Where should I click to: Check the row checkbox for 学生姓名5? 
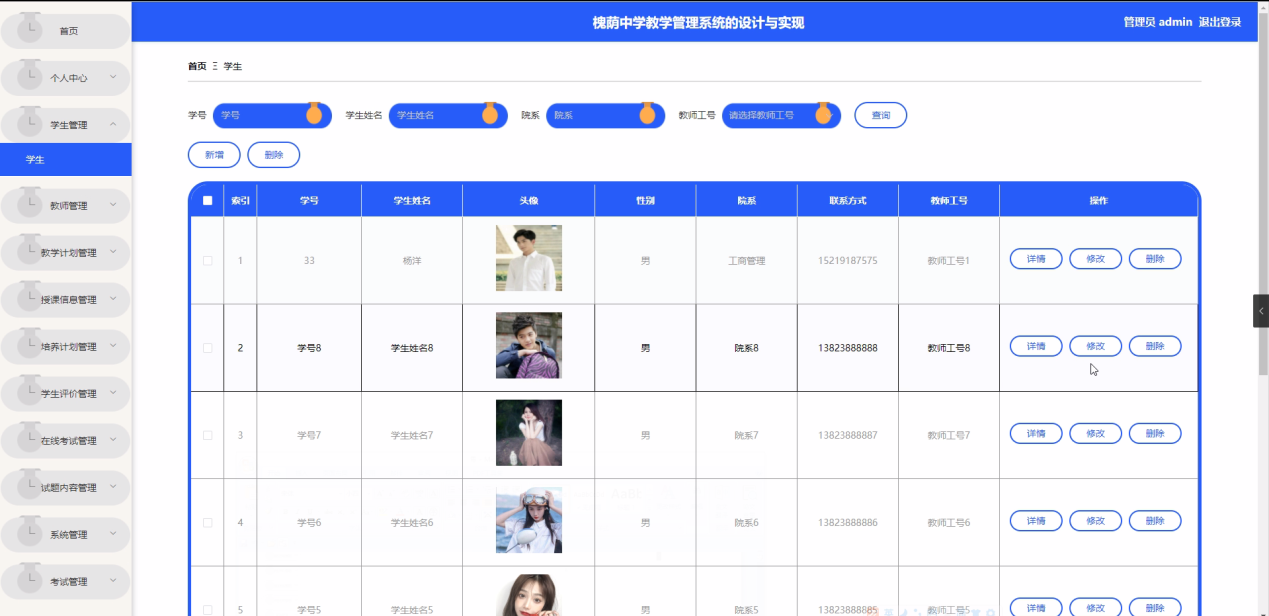tap(208, 610)
